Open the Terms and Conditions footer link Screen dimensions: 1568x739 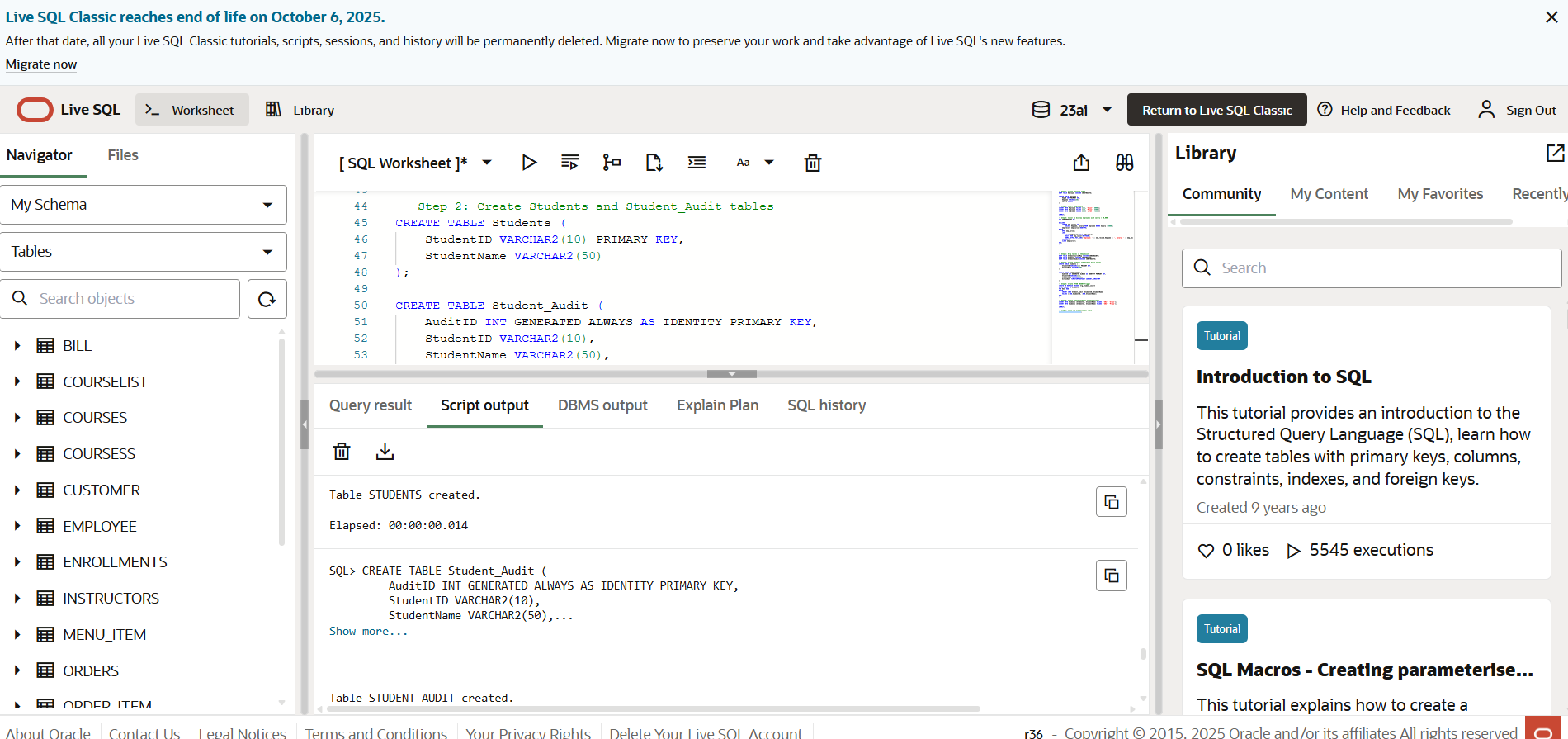tap(376, 732)
